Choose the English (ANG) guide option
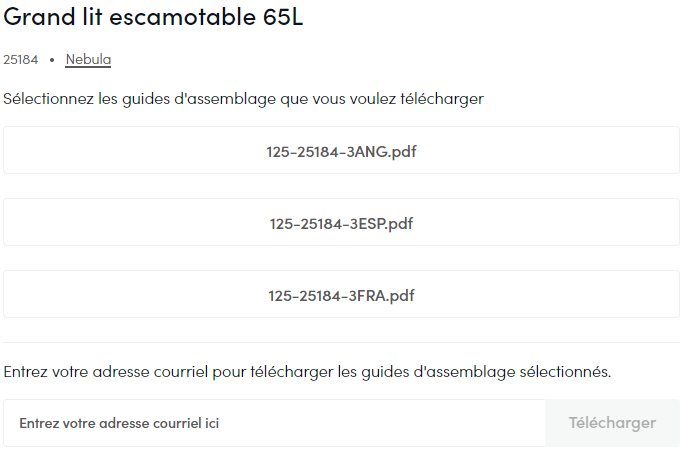Image resolution: width=694 pixels, height=462 pixels. point(341,151)
